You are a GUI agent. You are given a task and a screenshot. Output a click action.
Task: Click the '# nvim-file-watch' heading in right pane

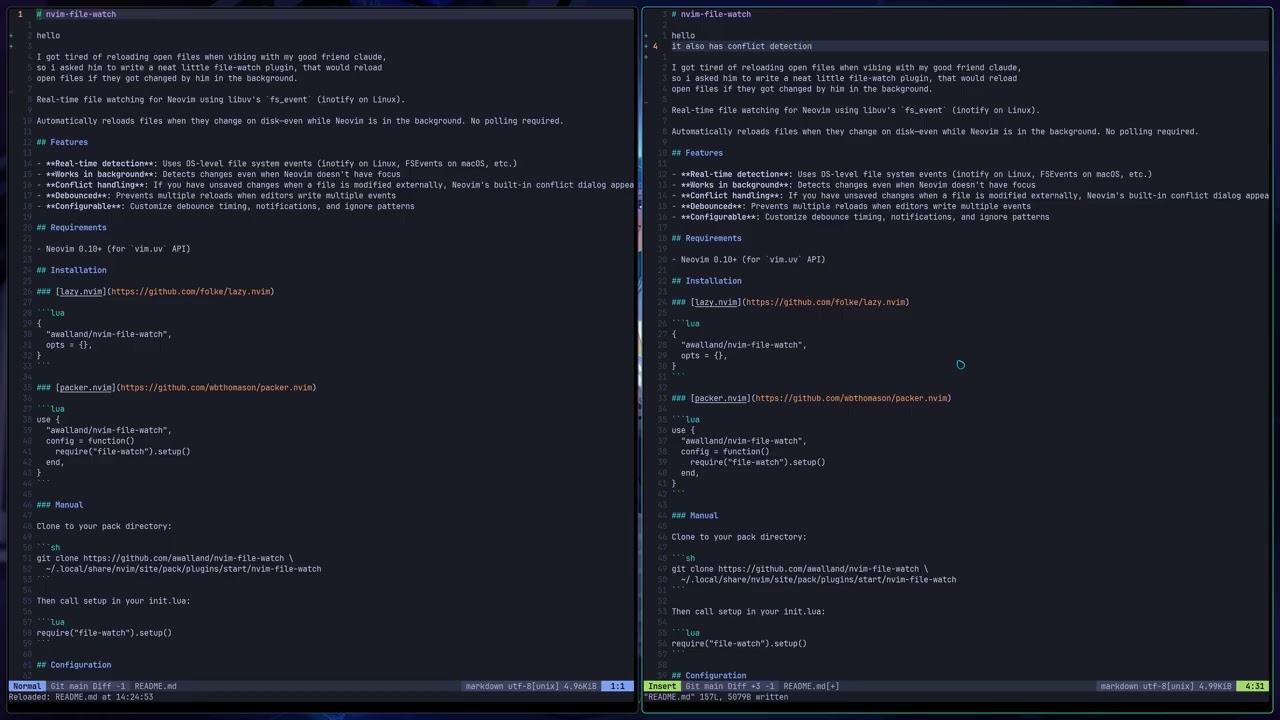point(711,14)
